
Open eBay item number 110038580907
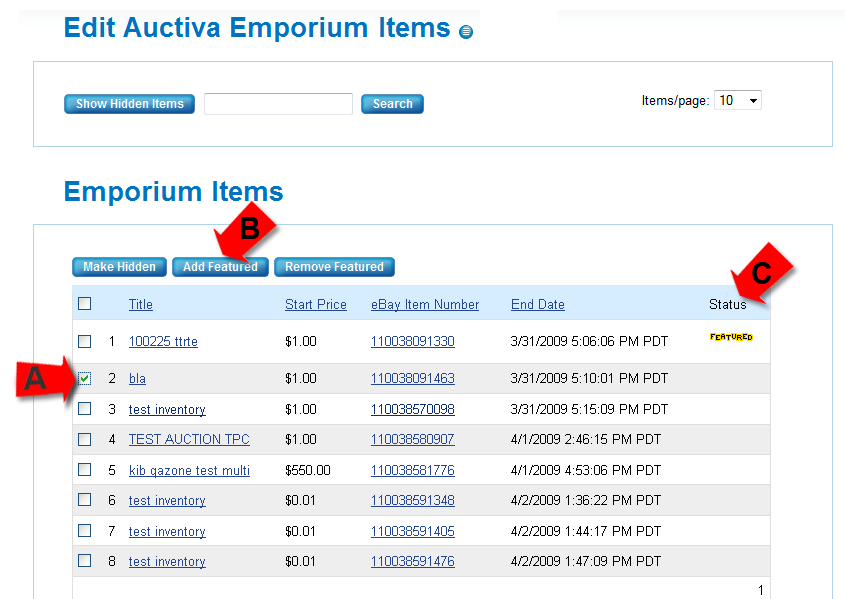coord(413,440)
